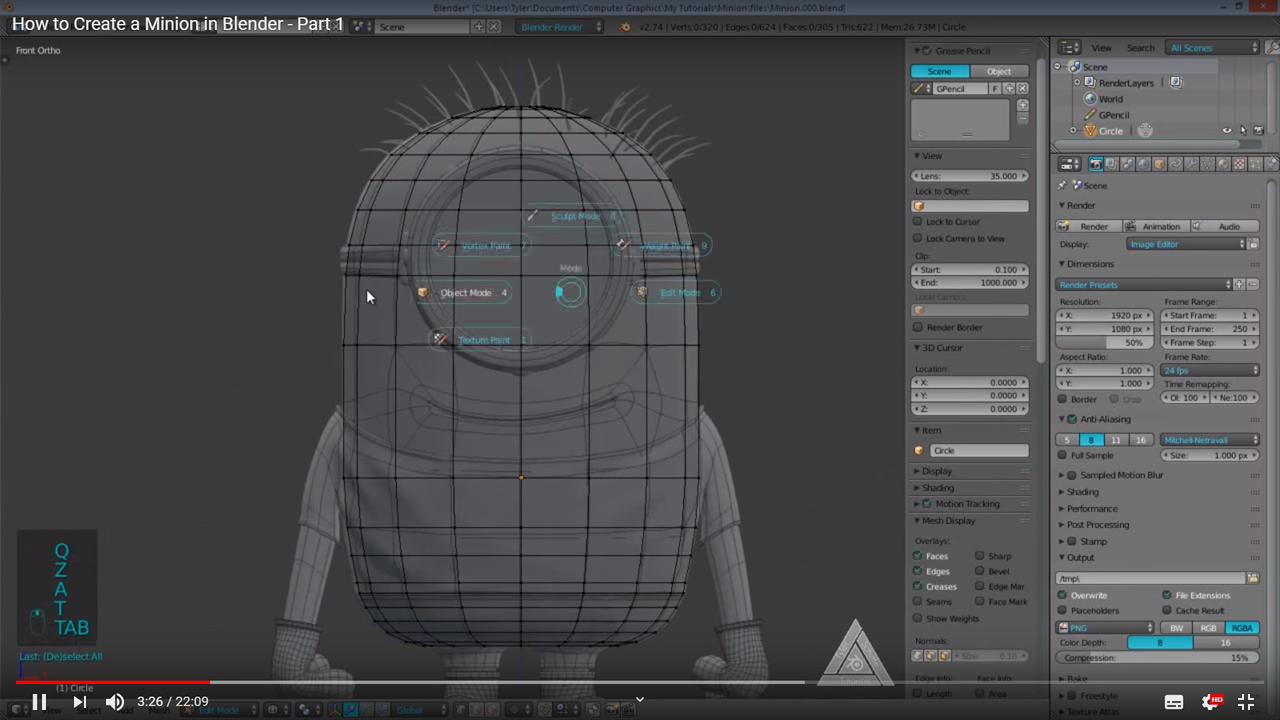The height and width of the screenshot is (720, 1280).
Task: Open the Material properties tab
Action: (x=1224, y=164)
